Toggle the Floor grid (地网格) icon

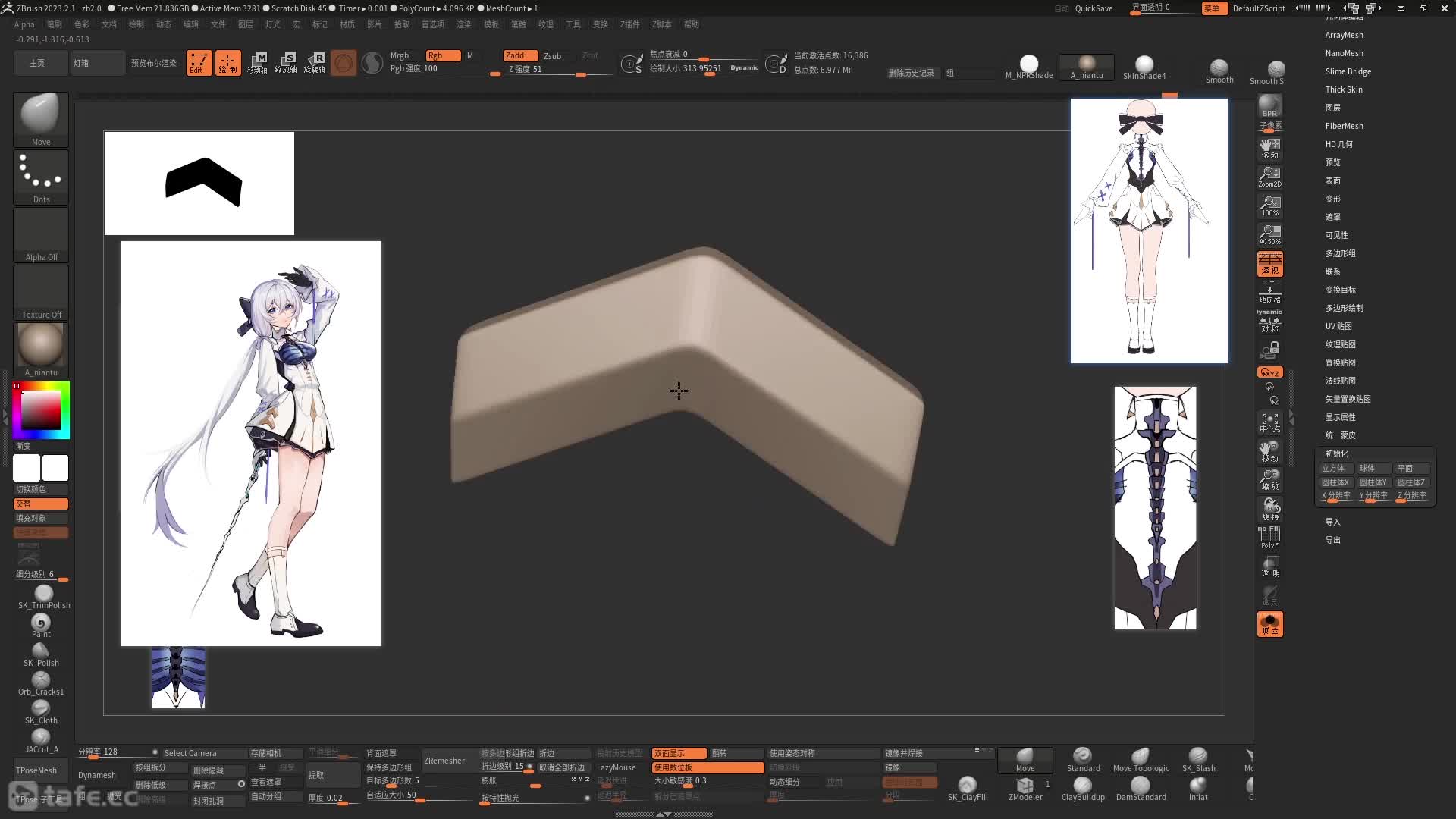click(x=1269, y=293)
